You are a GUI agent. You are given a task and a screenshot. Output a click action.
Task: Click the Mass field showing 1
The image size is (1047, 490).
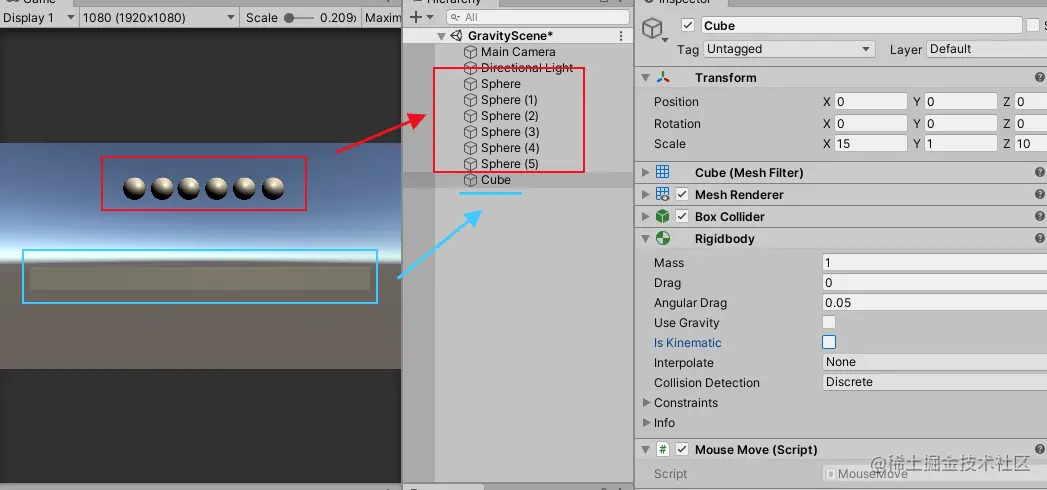pyautogui.click(x=935, y=262)
